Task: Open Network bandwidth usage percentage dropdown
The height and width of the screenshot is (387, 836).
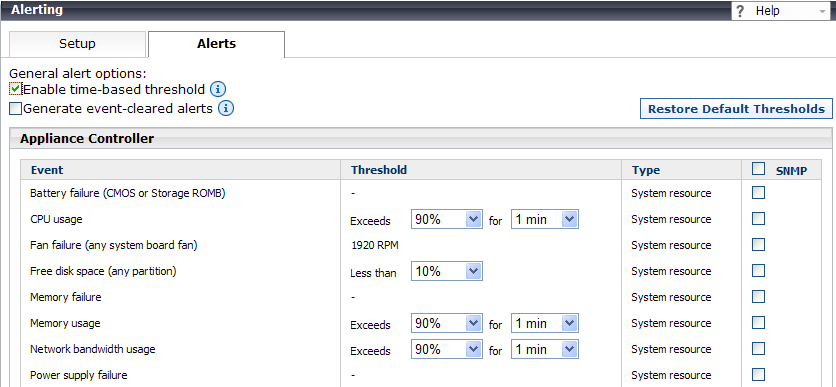Action: [447, 350]
